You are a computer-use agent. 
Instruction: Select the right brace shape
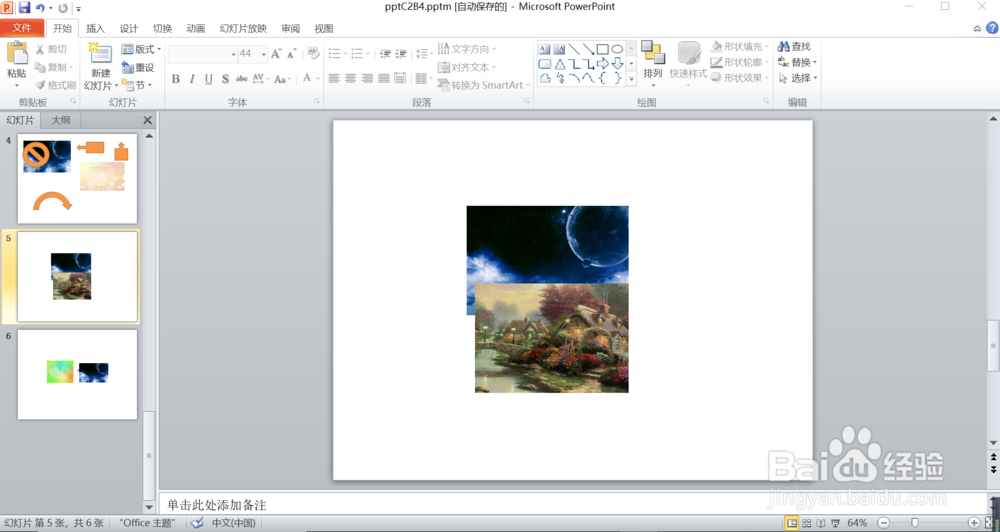pos(617,78)
